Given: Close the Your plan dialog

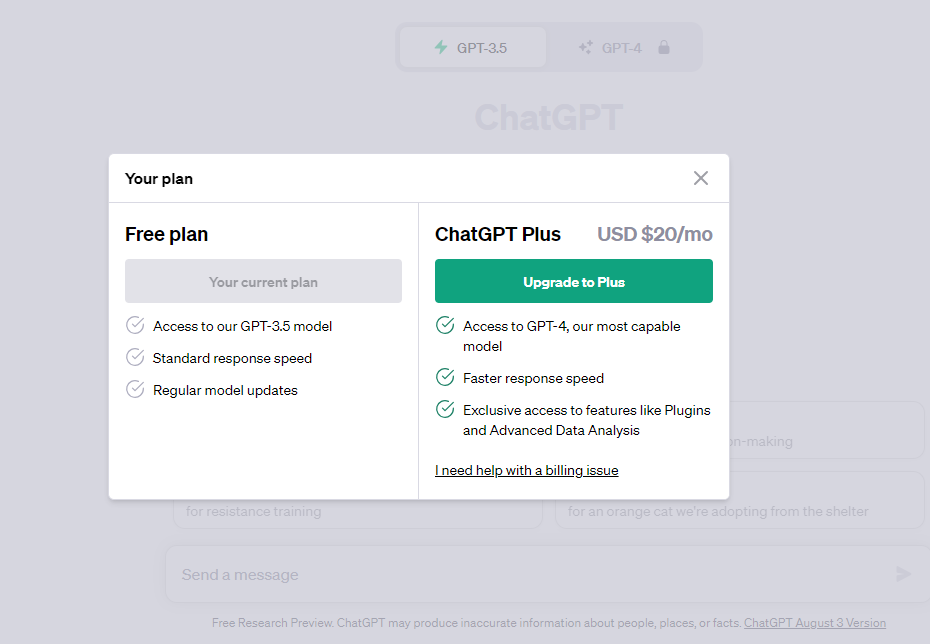Looking at the screenshot, I should [700, 178].
